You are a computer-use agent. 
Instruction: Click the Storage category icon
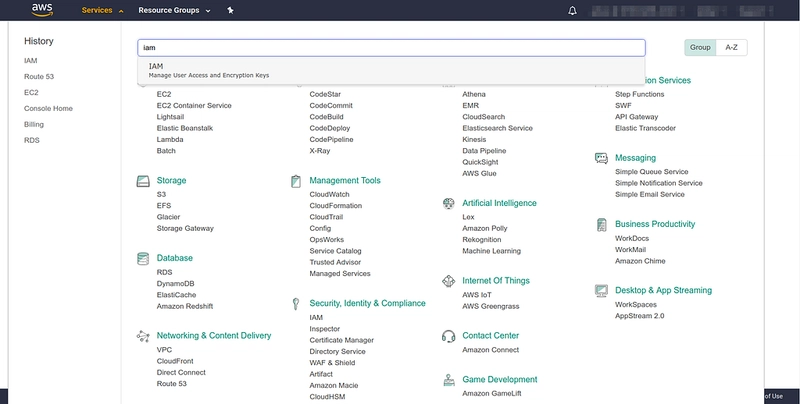pyautogui.click(x=142, y=181)
